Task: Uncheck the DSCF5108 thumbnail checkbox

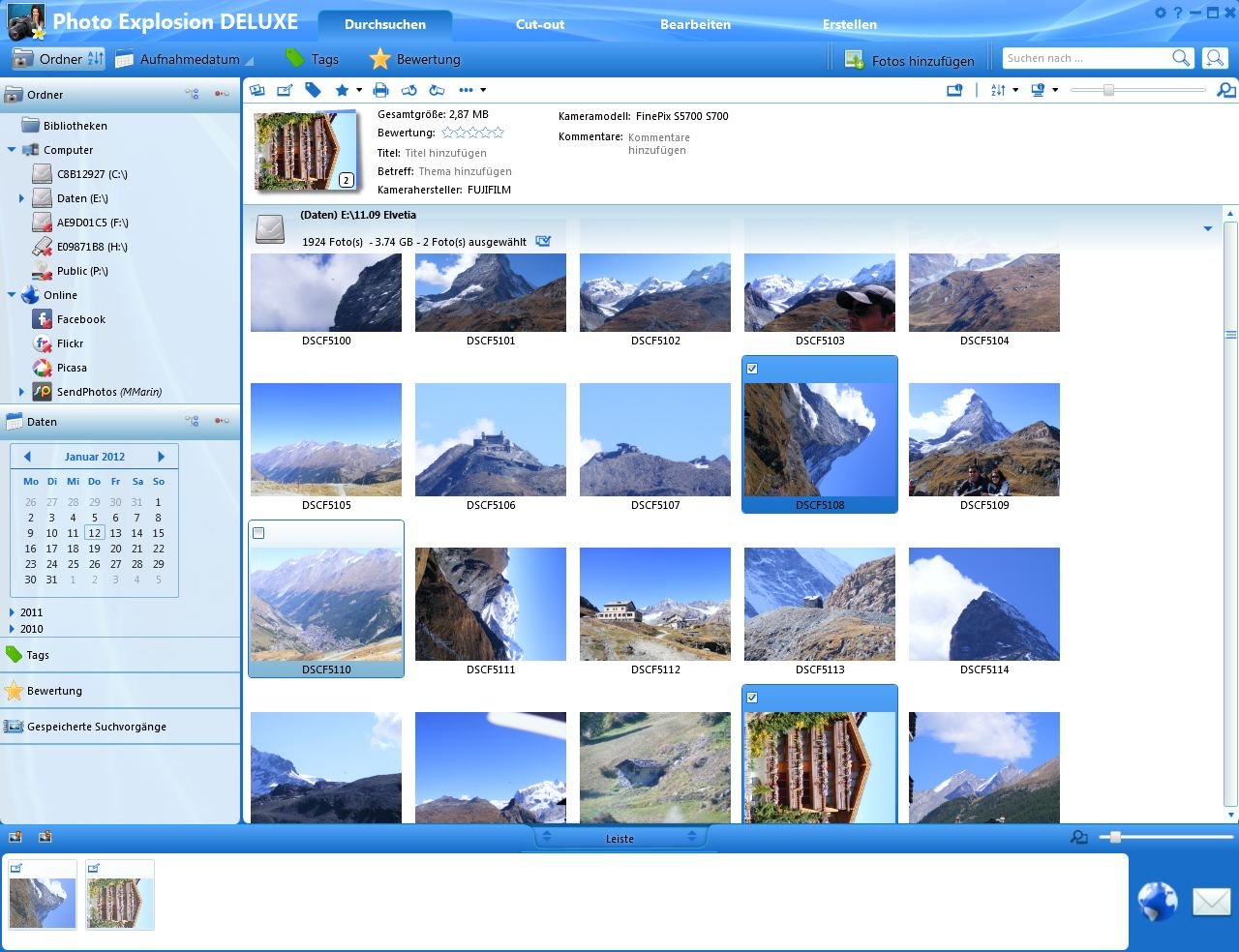Action: click(x=752, y=369)
